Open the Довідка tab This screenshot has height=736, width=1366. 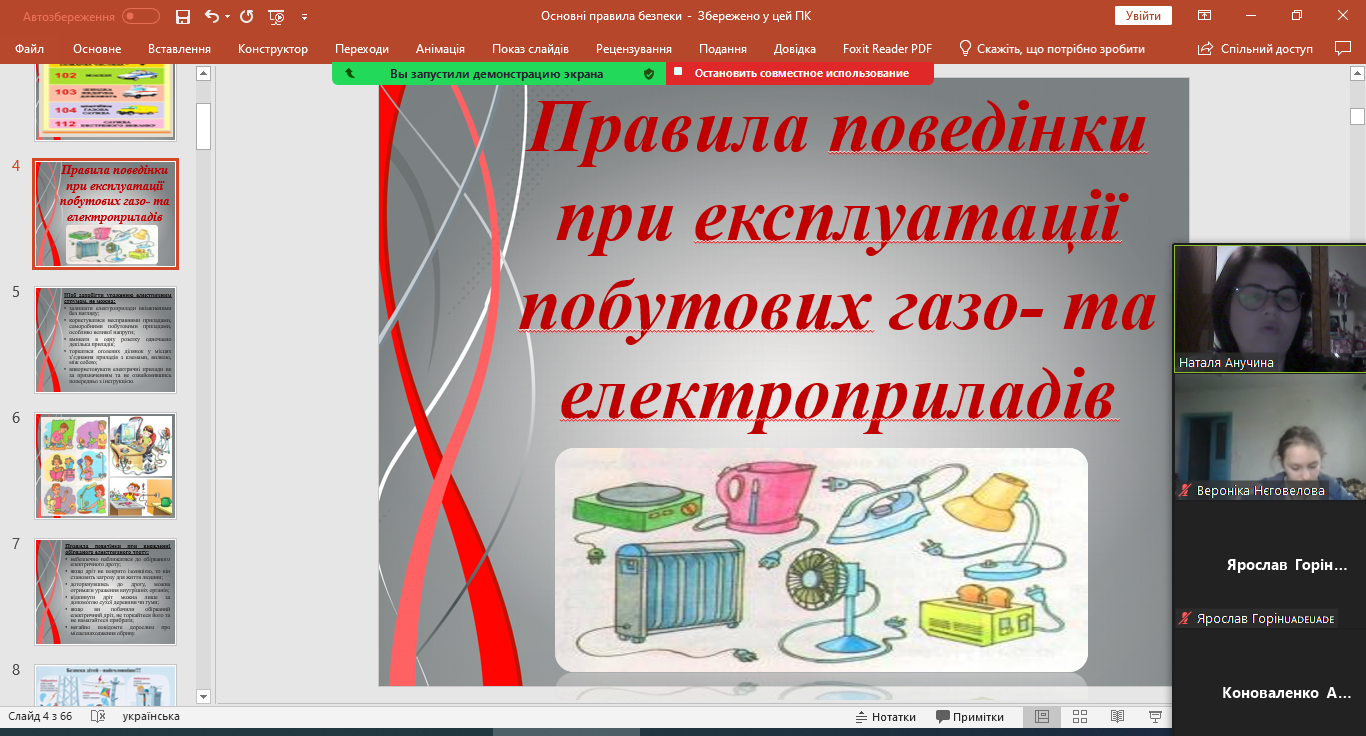click(x=795, y=48)
